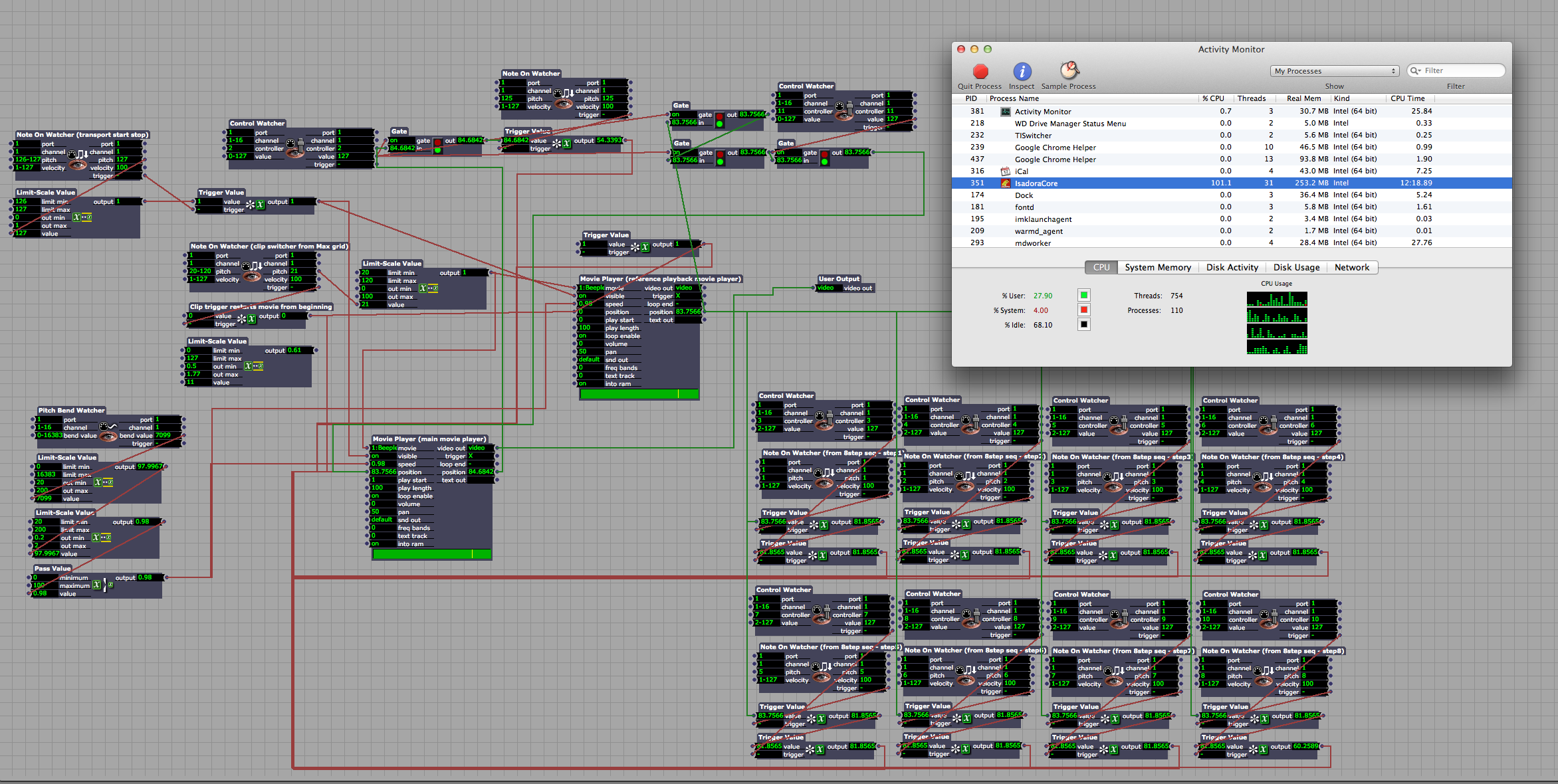Click reference playback movie player green progress bar
Screen dimensions: 1558x784
pos(639,394)
